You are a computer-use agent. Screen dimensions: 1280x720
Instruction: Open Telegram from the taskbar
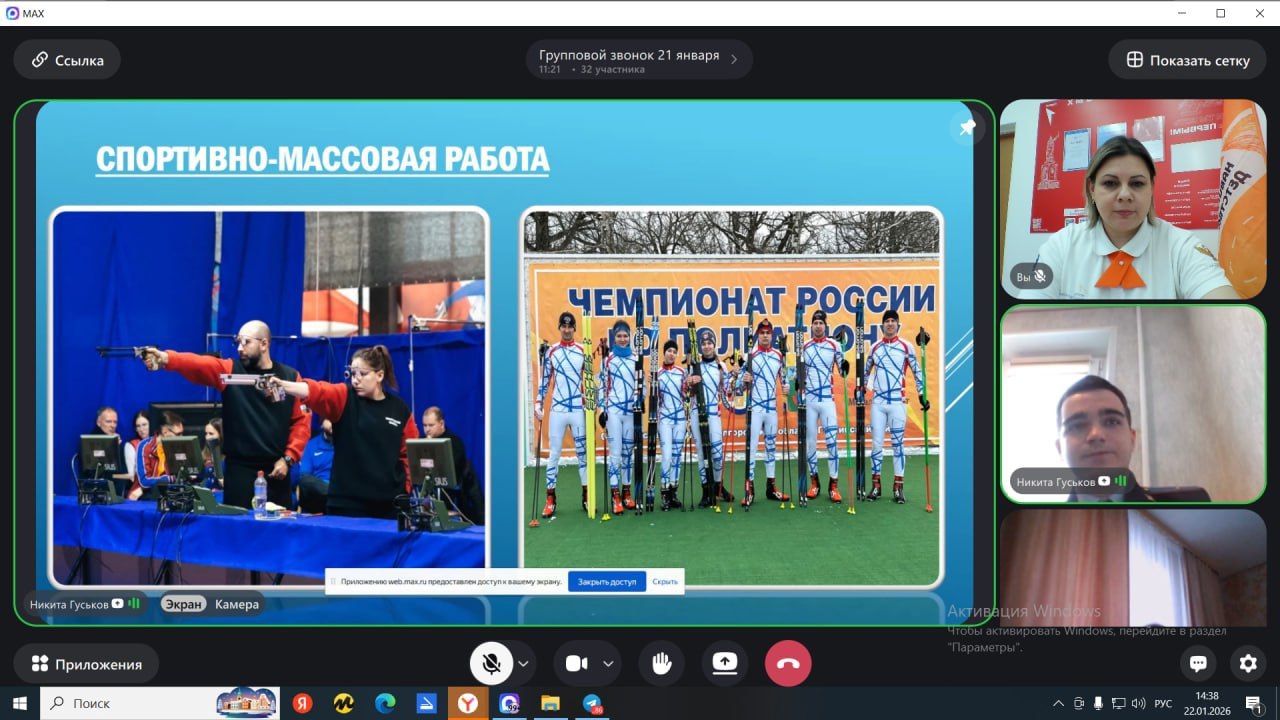coord(592,703)
